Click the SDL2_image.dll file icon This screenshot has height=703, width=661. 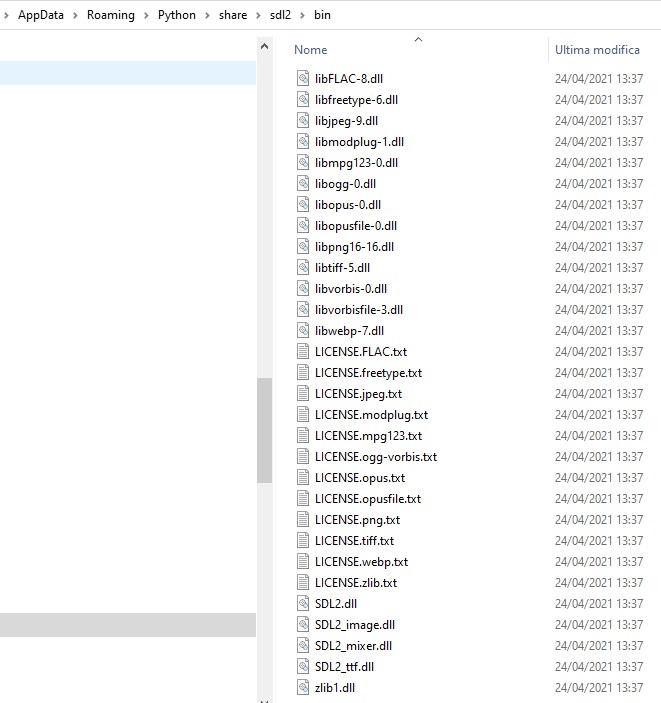pos(303,625)
